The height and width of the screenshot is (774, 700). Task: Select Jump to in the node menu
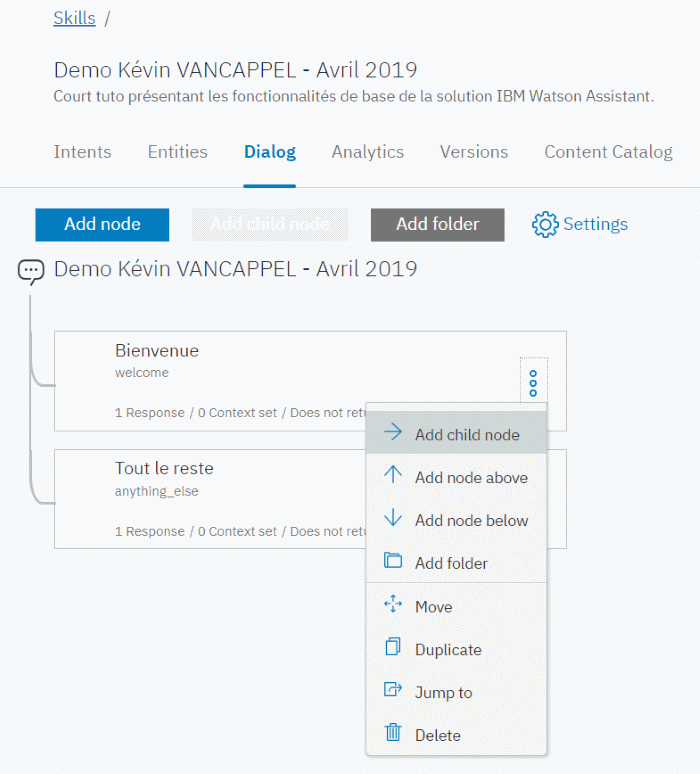[x=456, y=692]
